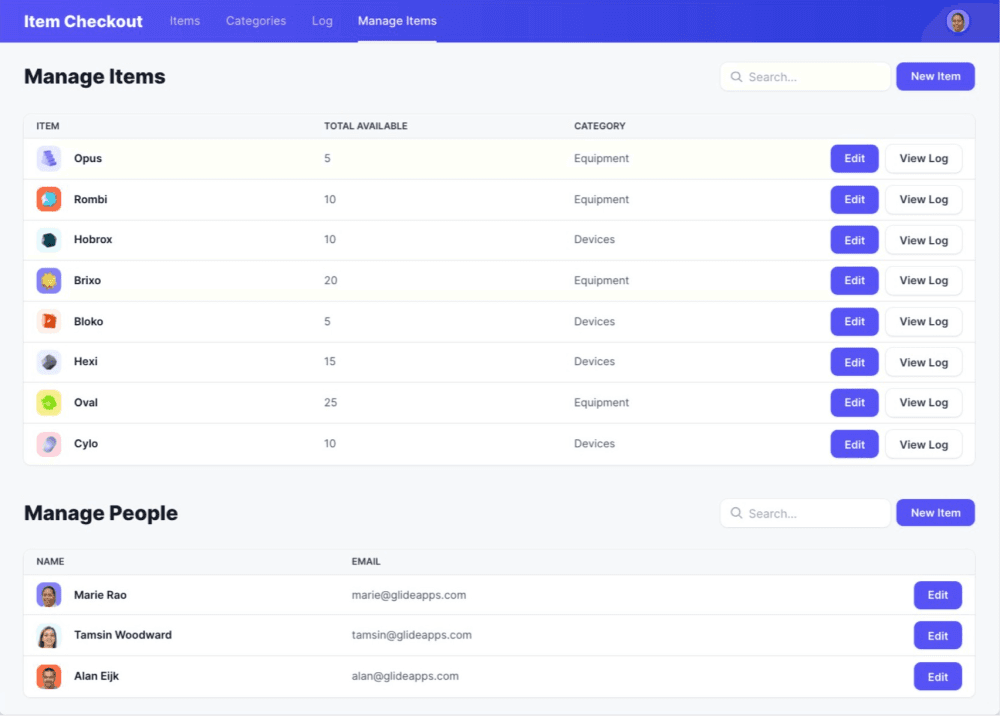Focus the Manage People search field
This screenshot has width=1000, height=716.
tap(805, 513)
